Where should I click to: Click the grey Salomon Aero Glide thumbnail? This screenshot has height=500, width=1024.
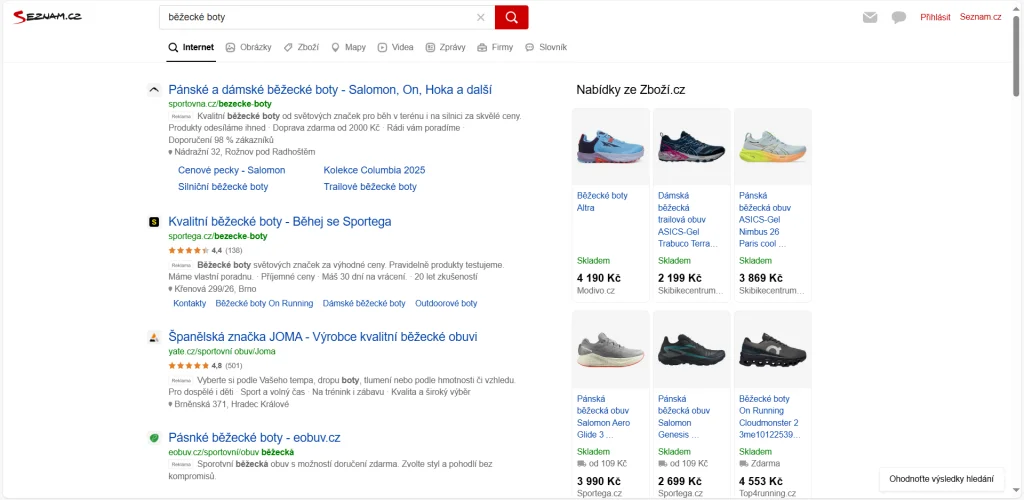pos(611,350)
